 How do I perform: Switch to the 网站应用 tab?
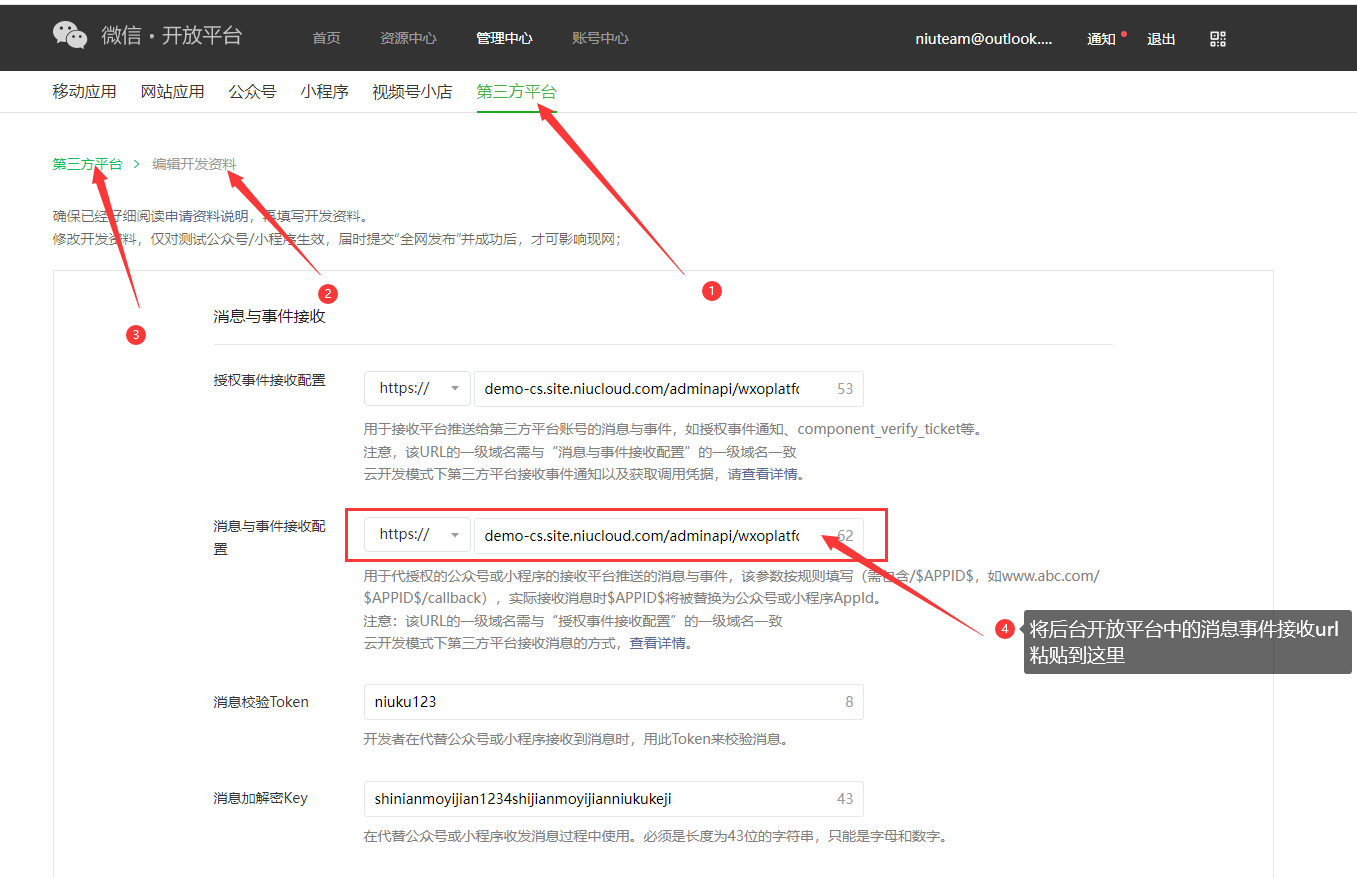pyautogui.click(x=172, y=92)
